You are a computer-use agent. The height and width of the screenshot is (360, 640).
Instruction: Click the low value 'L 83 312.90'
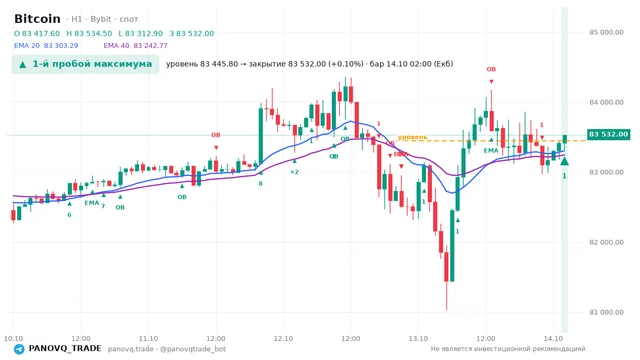click(x=140, y=33)
